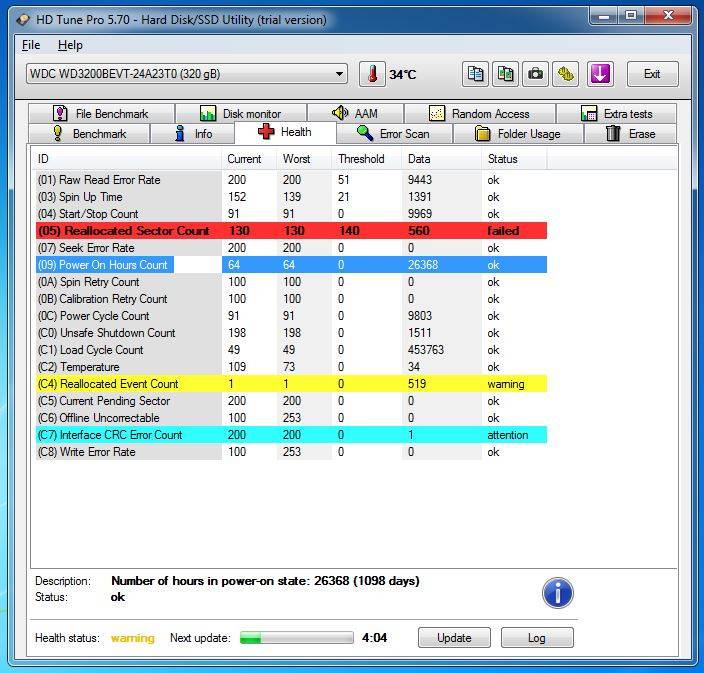Select the Calibration Retry Count row
This screenshot has width=704, height=673.
point(291,299)
